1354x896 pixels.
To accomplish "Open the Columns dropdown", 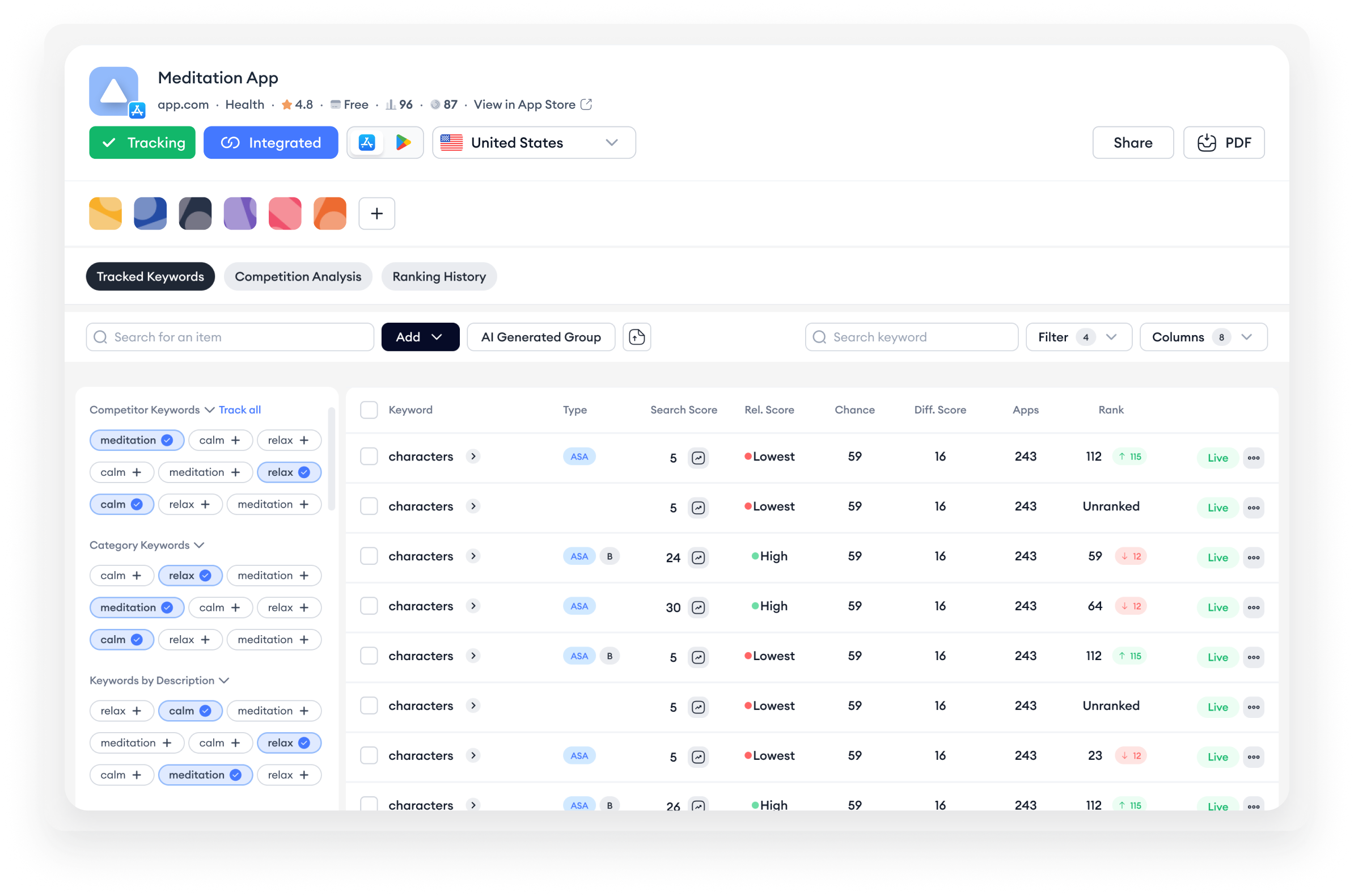I will pyautogui.click(x=1203, y=337).
